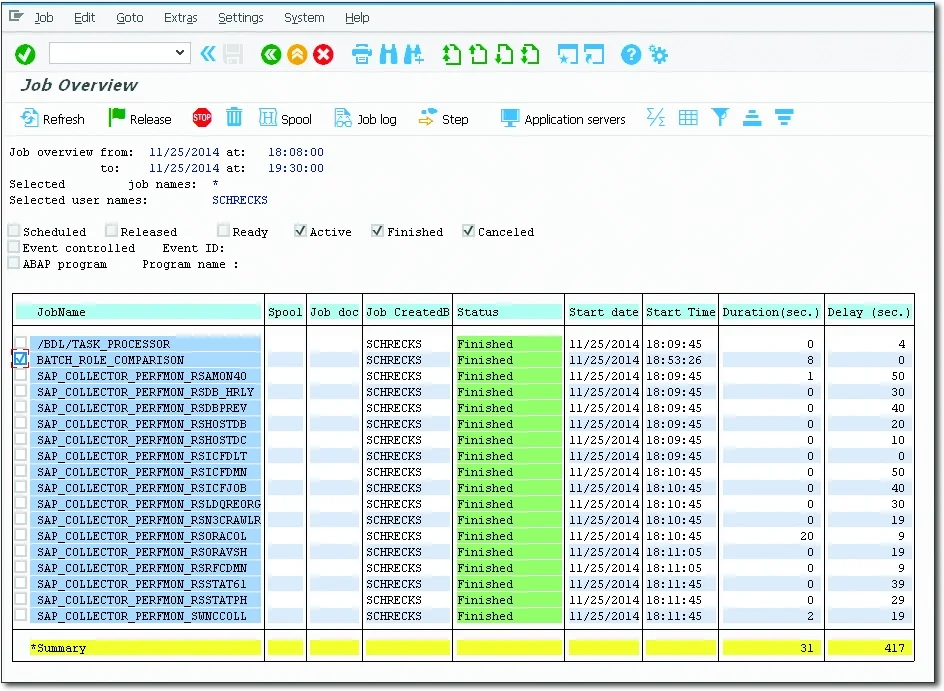
Task: Click the green Back icon
Action: 271,55
